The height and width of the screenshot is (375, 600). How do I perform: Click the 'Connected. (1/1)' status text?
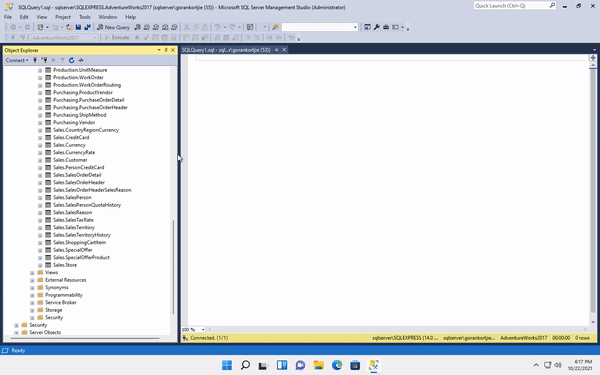coord(209,338)
